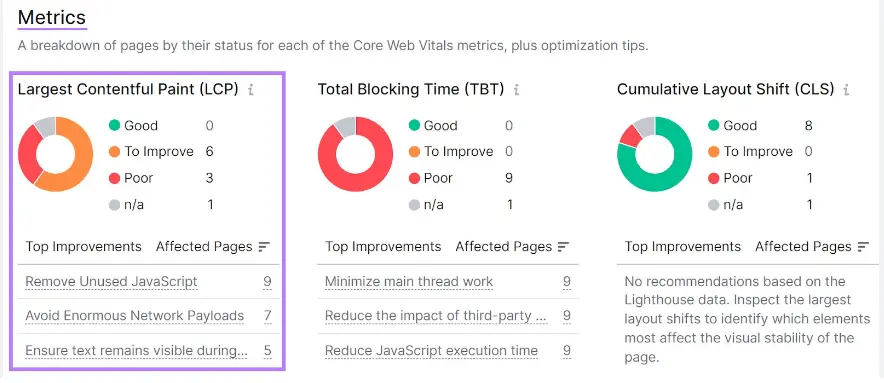Open Reduce JavaScript execution time recommendation
The image size is (884, 383).
(x=431, y=351)
